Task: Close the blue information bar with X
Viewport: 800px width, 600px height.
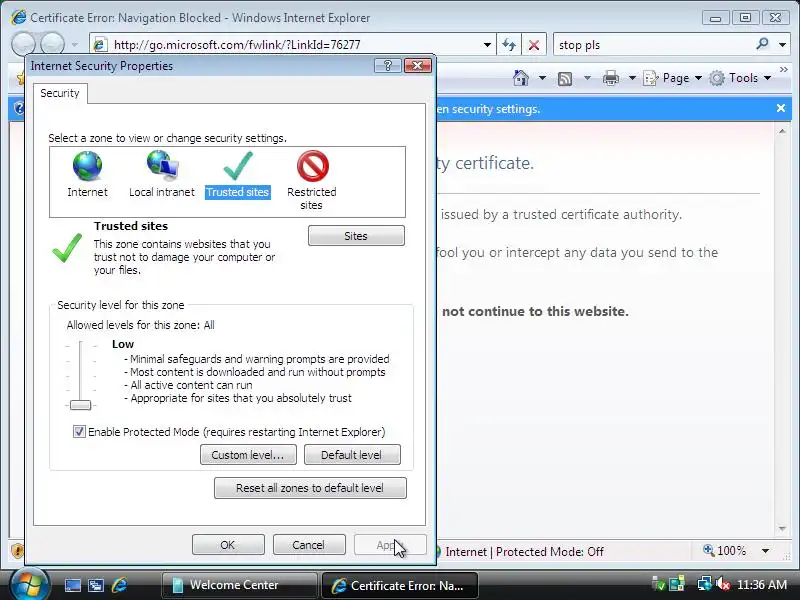Action: pyautogui.click(x=781, y=108)
